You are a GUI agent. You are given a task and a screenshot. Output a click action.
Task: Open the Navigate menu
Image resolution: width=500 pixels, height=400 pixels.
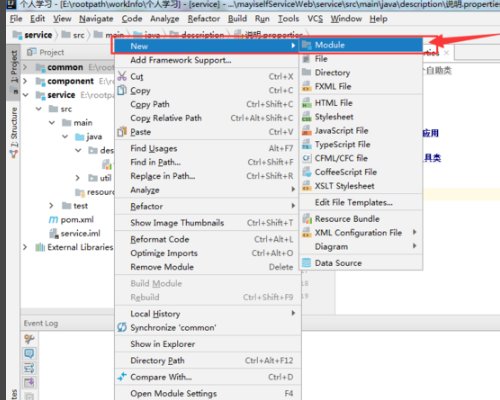(96, 19)
